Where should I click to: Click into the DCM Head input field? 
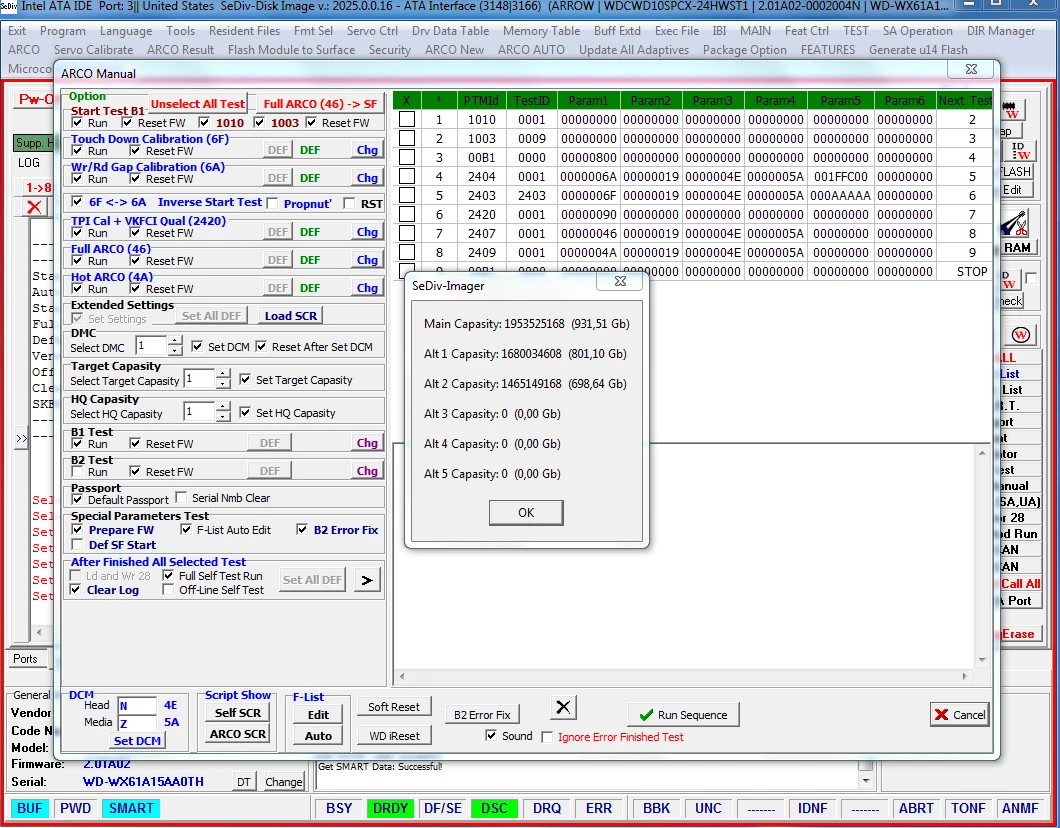point(137,706)
